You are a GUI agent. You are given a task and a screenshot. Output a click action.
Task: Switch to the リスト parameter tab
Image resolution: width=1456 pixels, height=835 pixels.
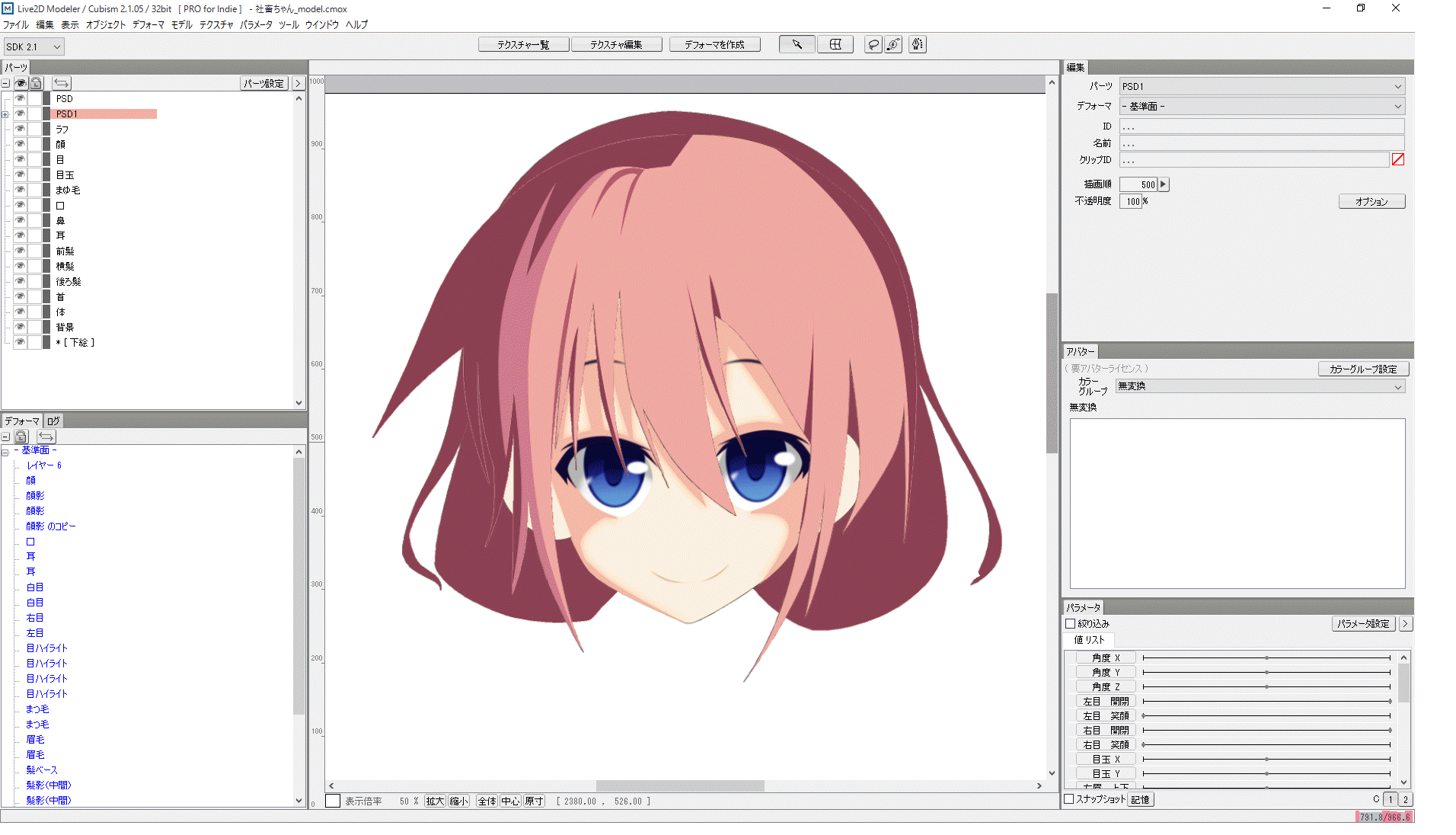click(1094, 640)
